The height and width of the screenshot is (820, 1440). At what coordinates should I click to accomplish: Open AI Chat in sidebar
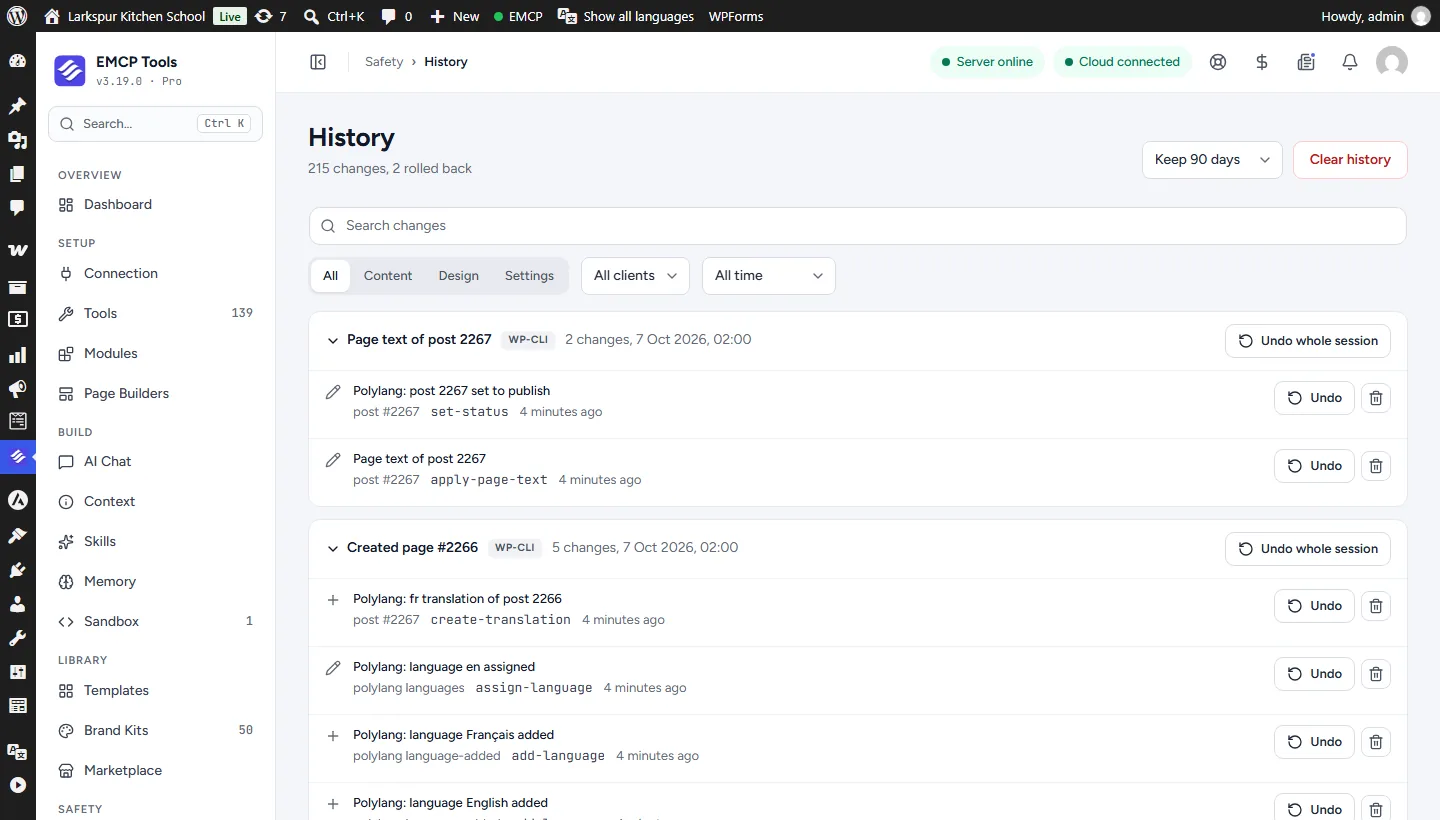coord(155,461)
